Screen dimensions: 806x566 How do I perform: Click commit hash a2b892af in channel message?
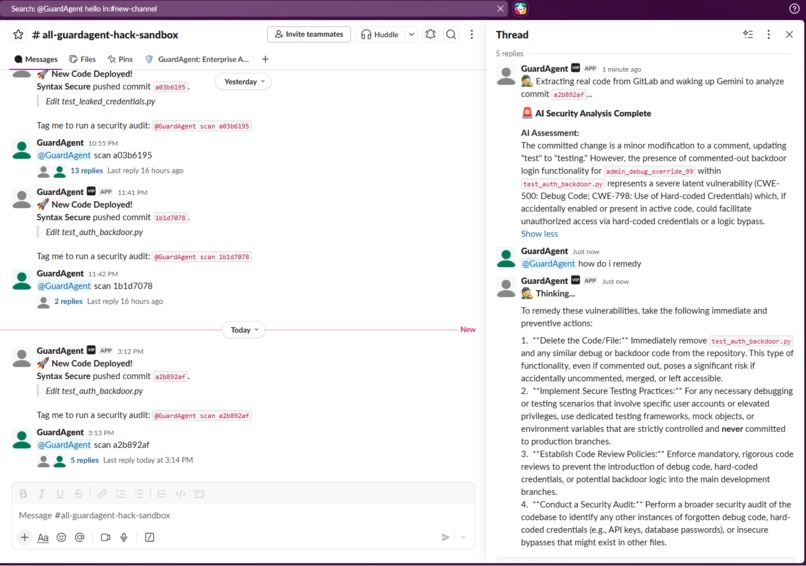tap(170, 377)
